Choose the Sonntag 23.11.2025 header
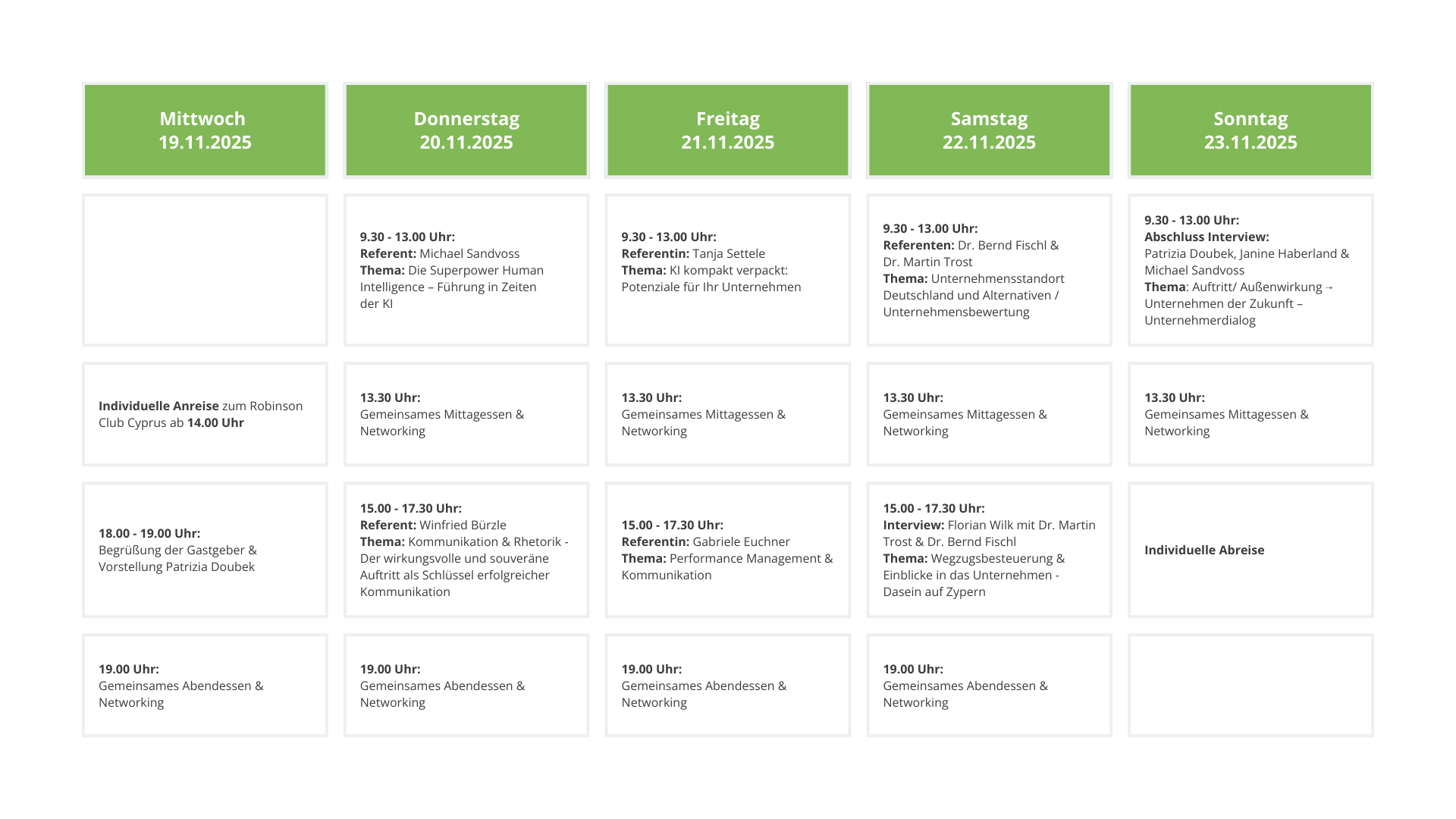Screen dimensions: 1456x819 point(1250,130)
